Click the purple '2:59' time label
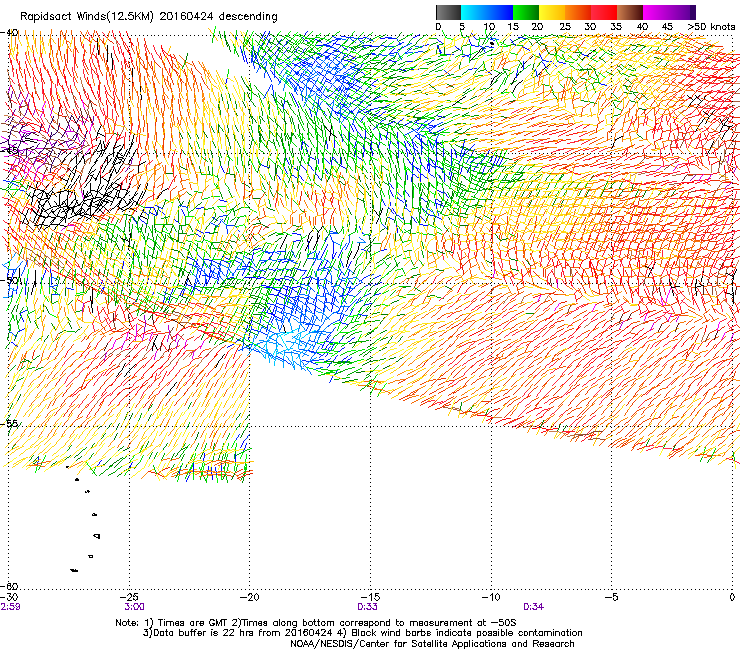740x650 pixels. tap(10, 607)
